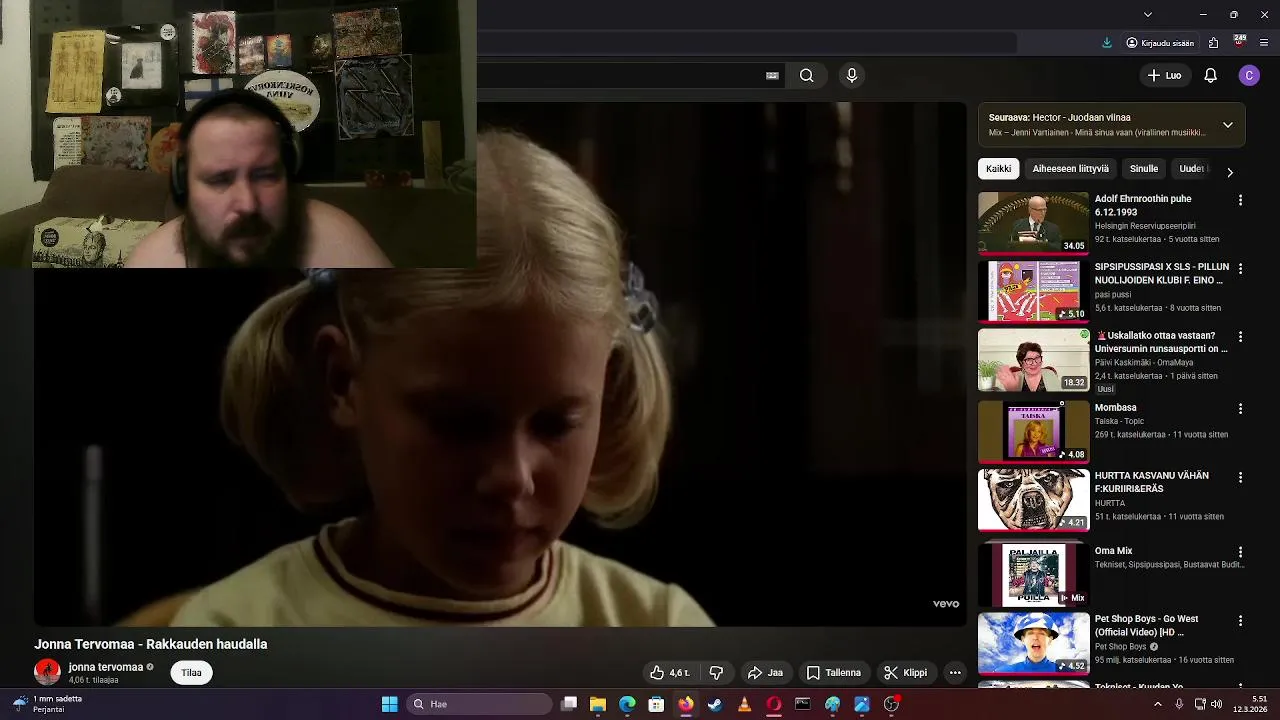
Task: Show more filter chips with the right arrow
Action: coord(1230,172)
